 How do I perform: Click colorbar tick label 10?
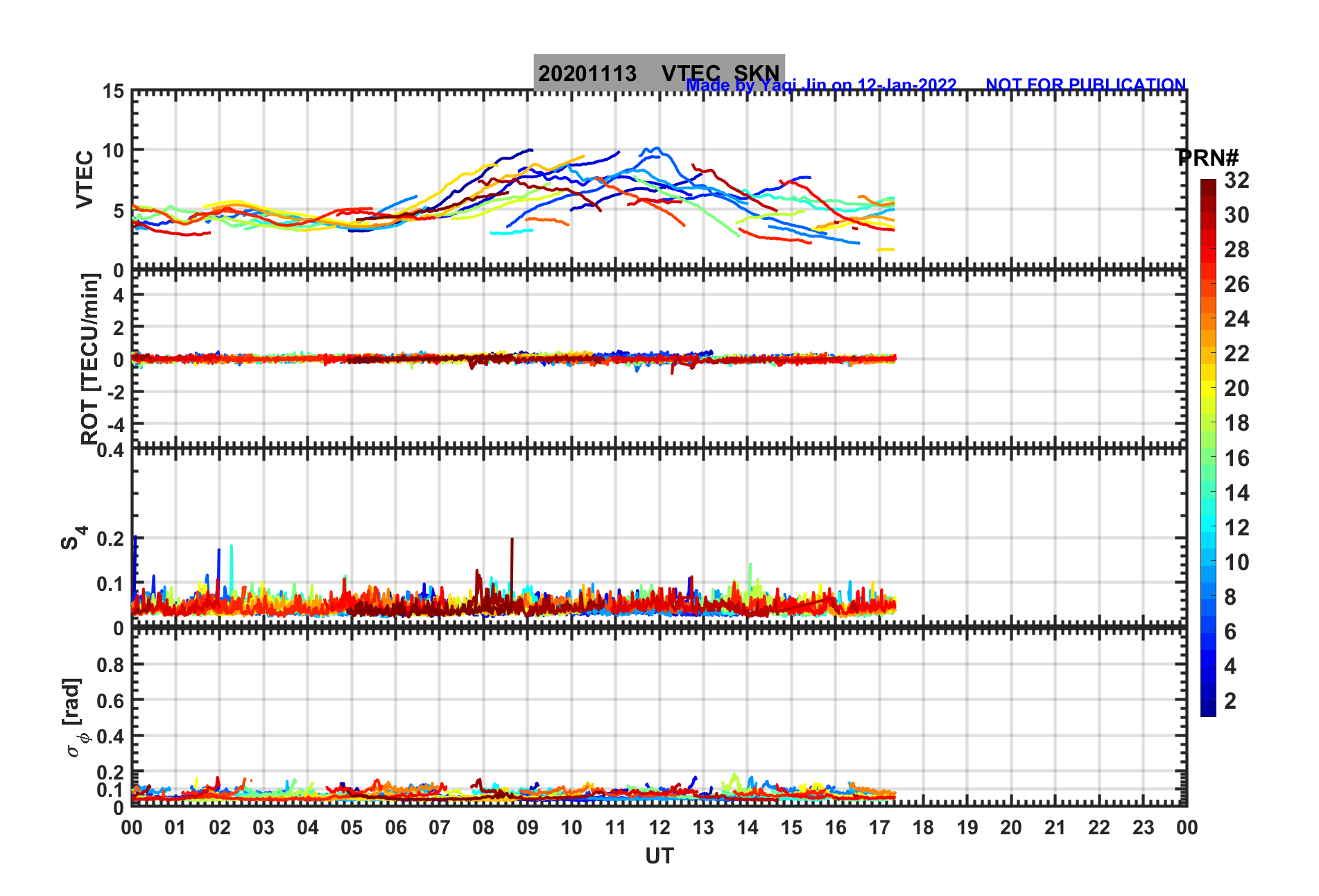(1236, 562)
